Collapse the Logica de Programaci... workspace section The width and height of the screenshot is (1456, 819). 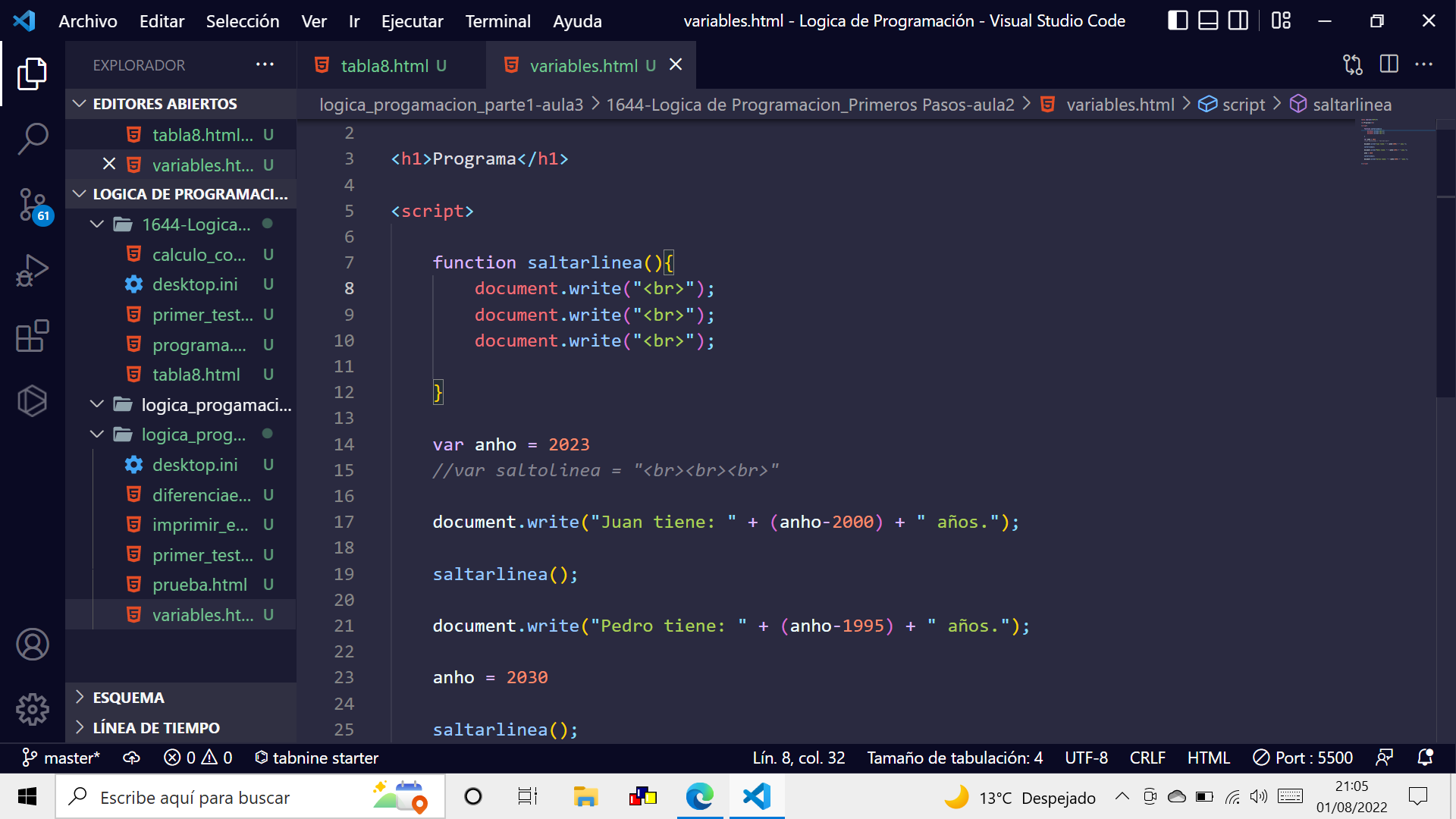(x=180, y=194)
